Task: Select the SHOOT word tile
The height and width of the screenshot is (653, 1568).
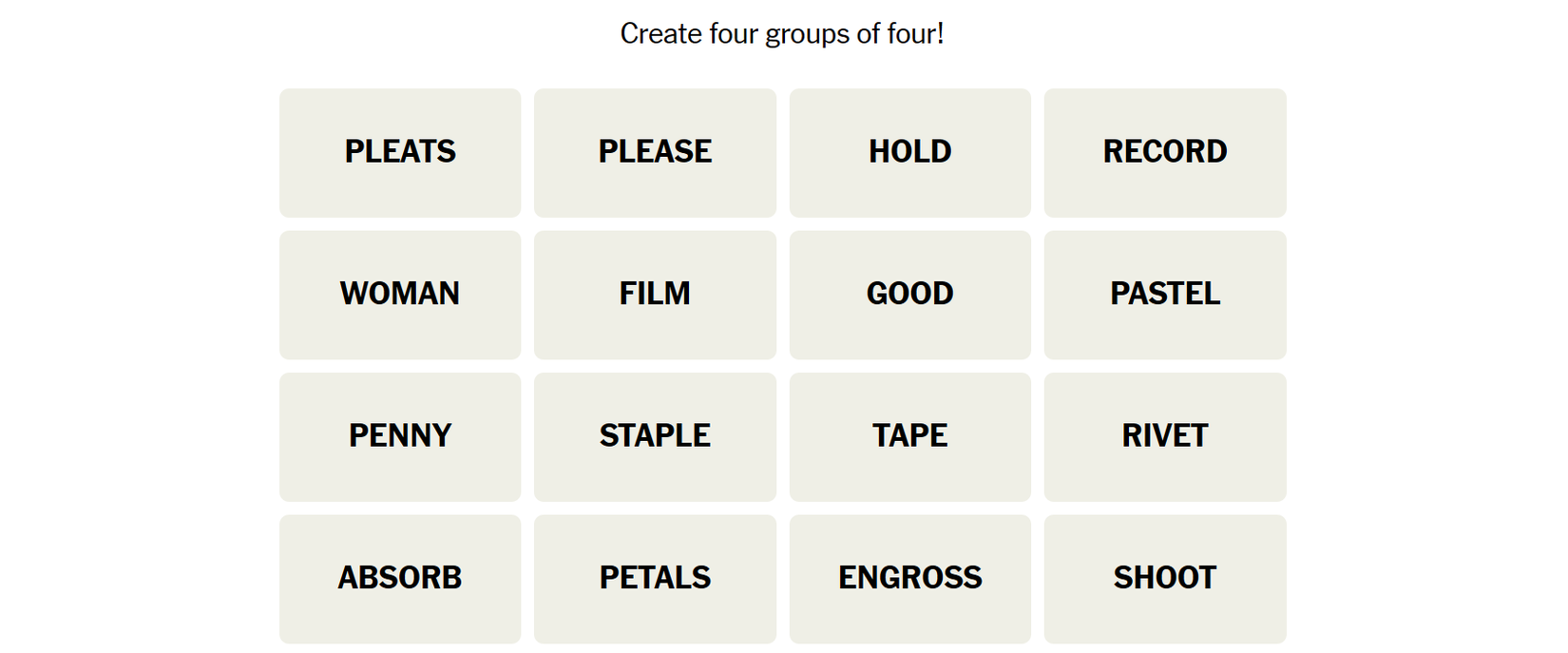Action: (x=1165, y=579)
